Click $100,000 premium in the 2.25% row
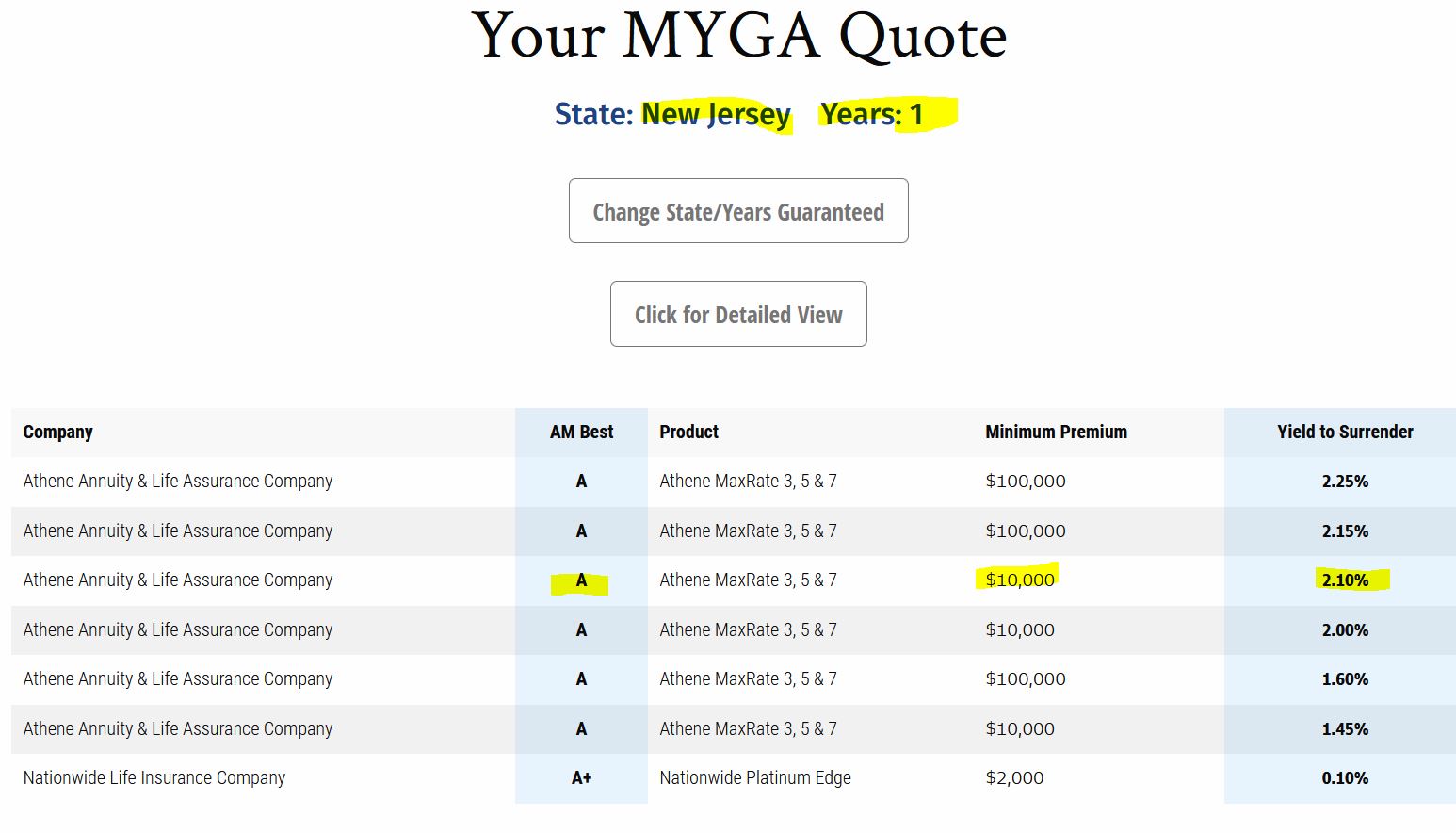 pyautogui.click(x=1026, y=482)
